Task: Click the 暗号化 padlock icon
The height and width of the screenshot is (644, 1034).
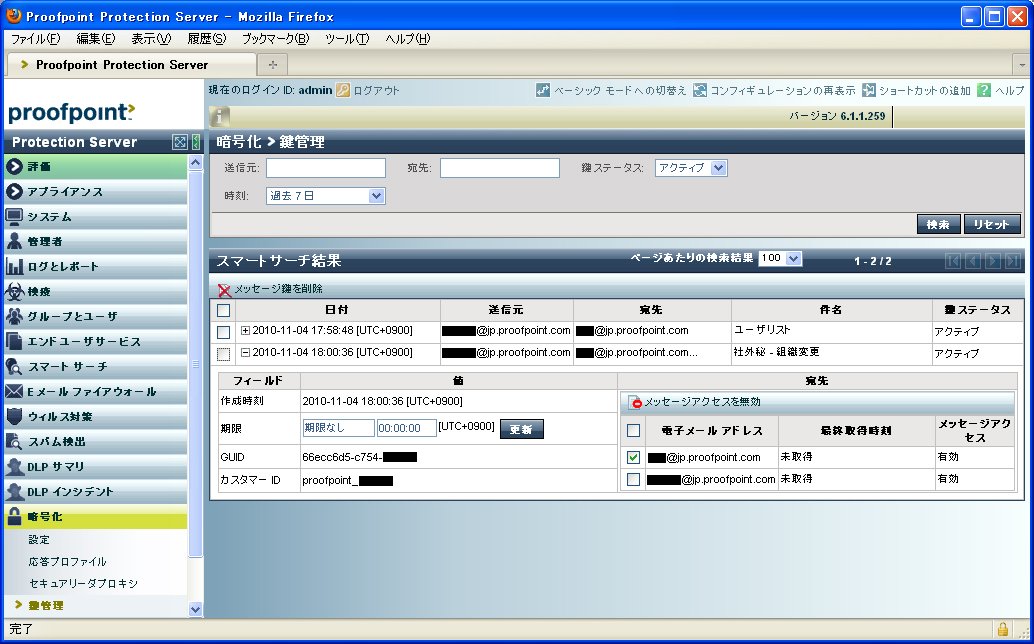Action: pos(14,517)
